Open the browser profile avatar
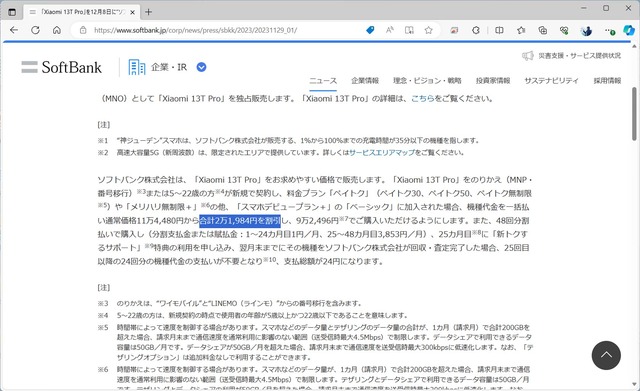The image size is (640, 391). pos(586,30)
